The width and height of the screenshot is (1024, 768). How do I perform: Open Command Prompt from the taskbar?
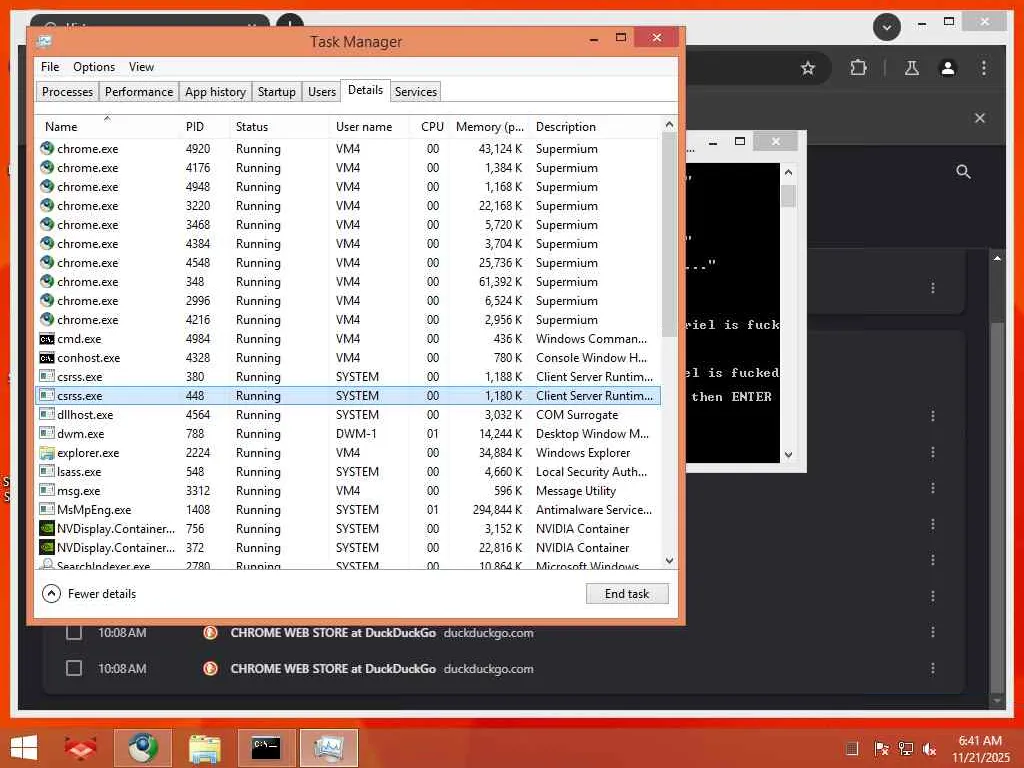(266, 748)
